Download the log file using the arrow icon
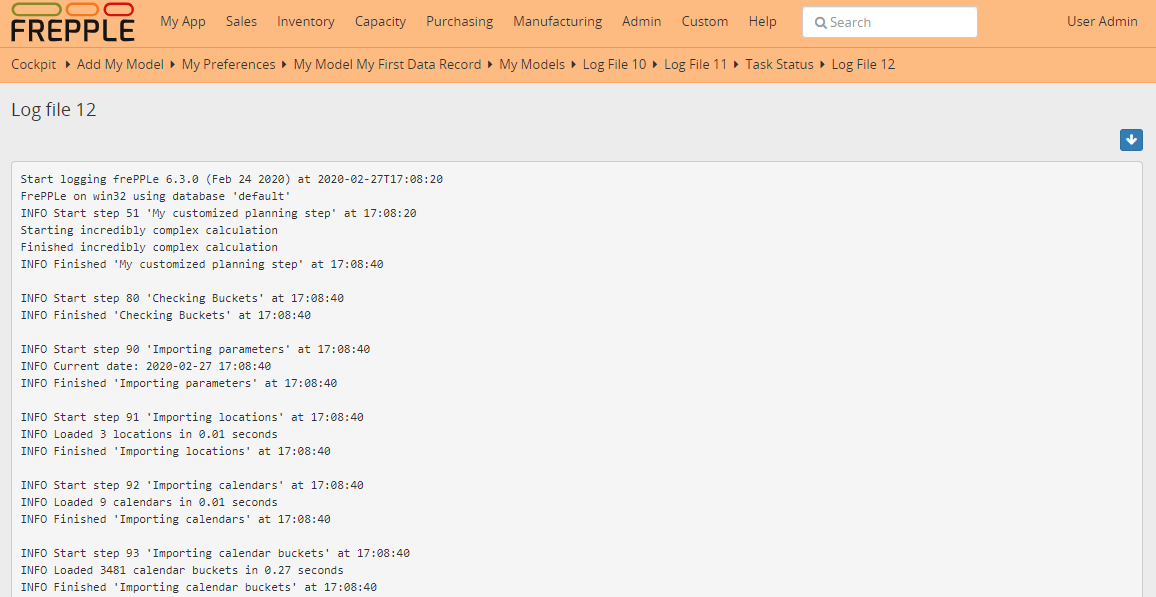This screenshot has height=597, width=1156. pos(1131,140)
